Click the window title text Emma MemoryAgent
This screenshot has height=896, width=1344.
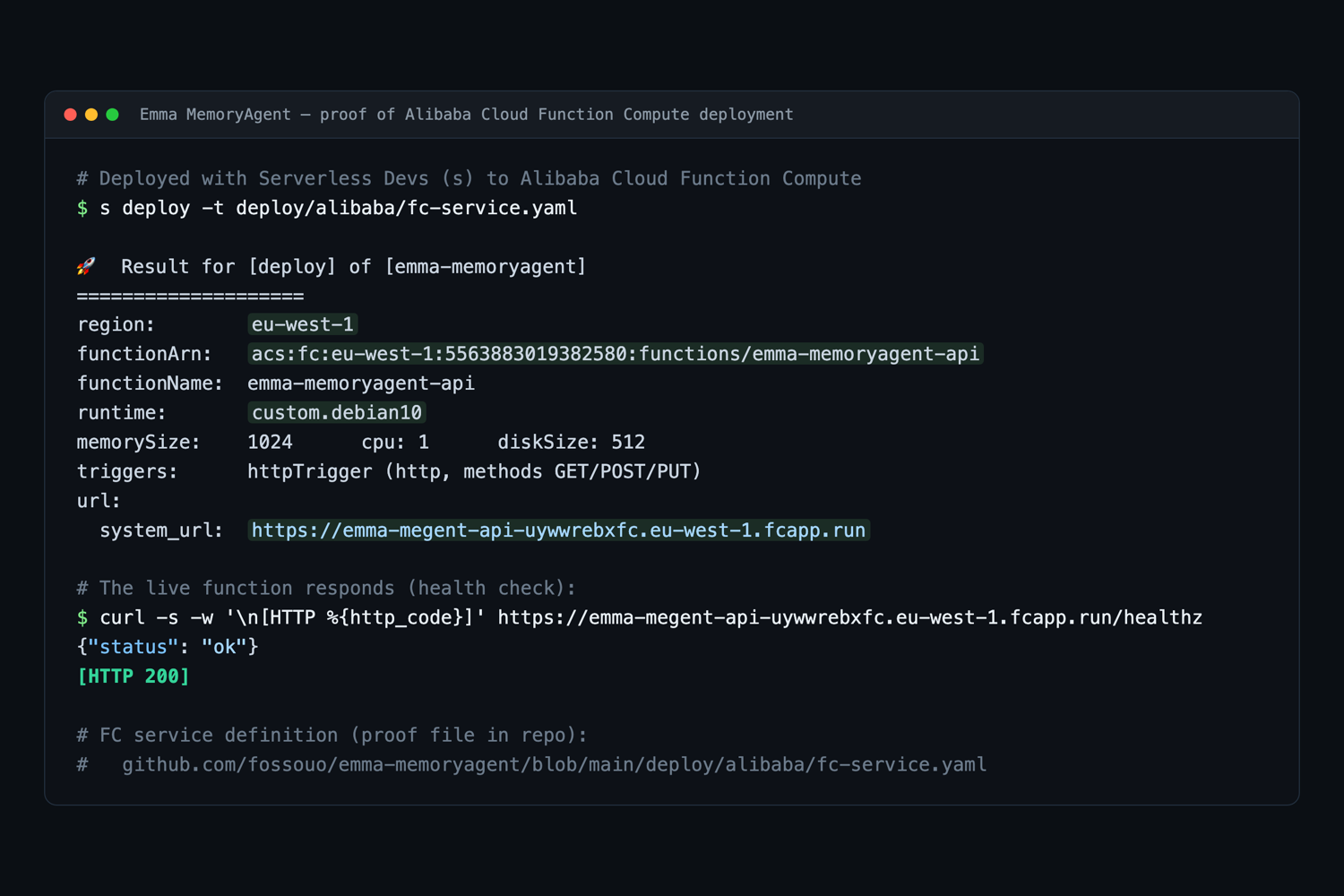pyautogui.click(x=215, y=115)
